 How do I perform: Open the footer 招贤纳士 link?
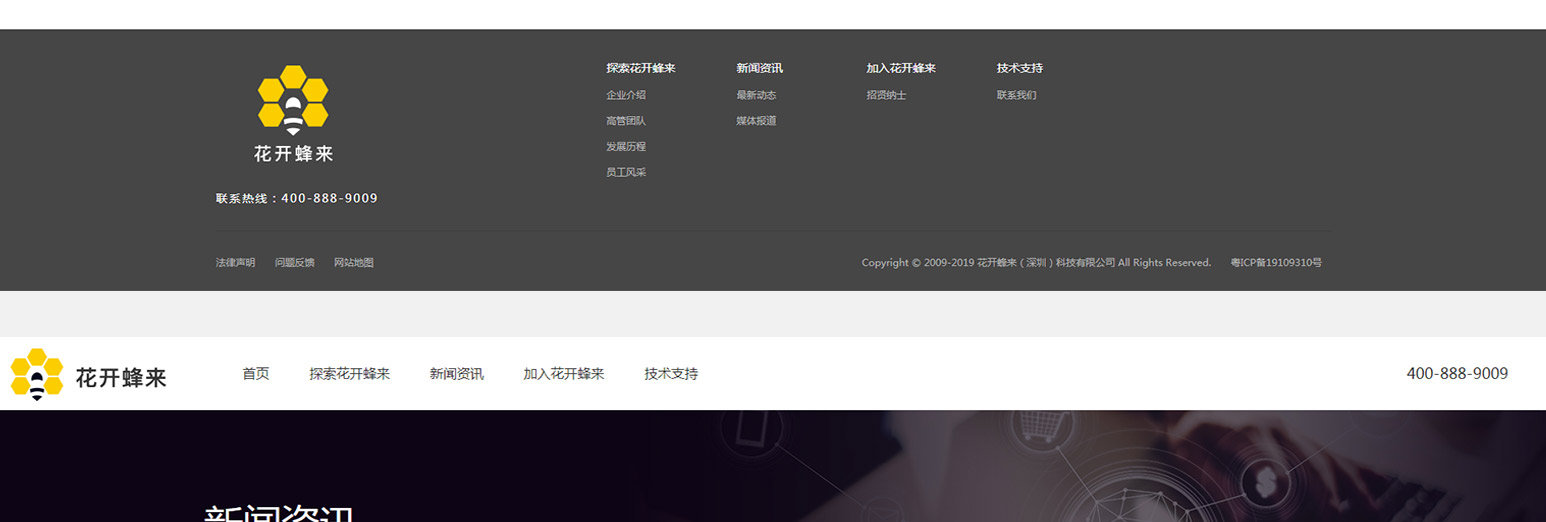887,95
